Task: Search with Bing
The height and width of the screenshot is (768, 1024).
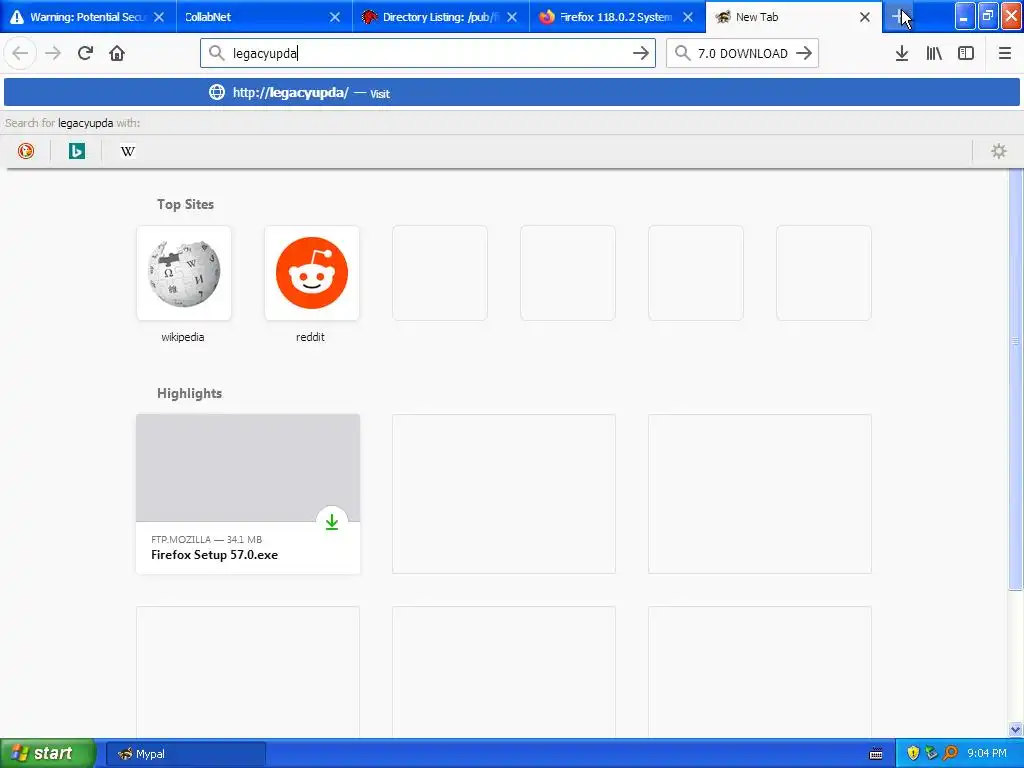Action: click(76, 152)
